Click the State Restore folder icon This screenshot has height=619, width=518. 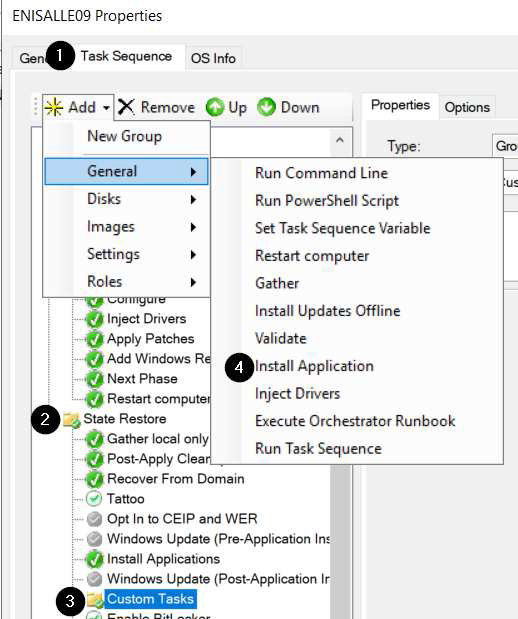pos(72,420)
